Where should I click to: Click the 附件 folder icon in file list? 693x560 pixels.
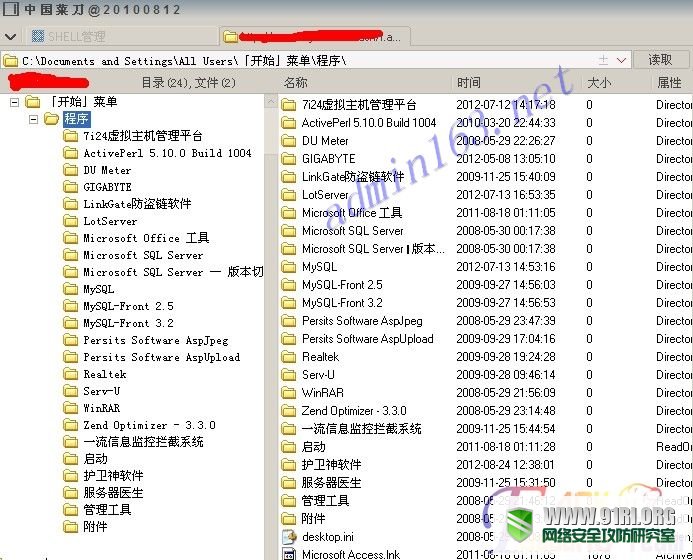pos(289,519)
